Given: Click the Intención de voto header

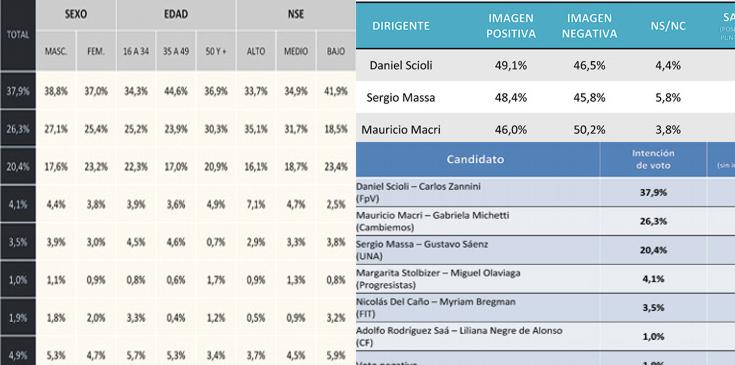Looking at the screenshot, I should click(x=653, y=159).
